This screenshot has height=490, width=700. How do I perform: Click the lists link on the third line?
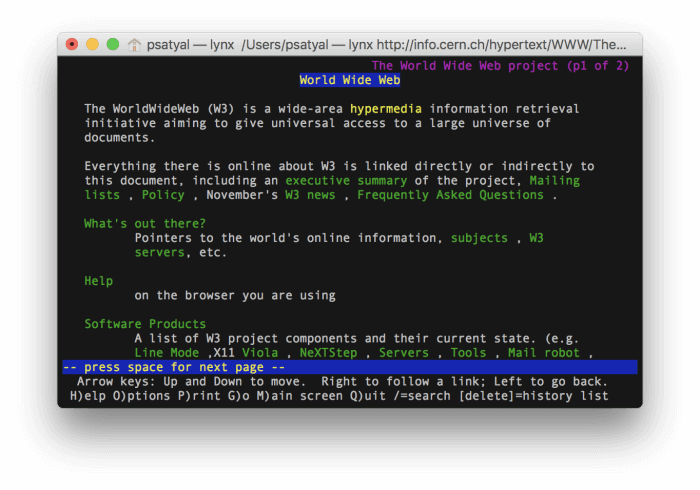[102, 195]
